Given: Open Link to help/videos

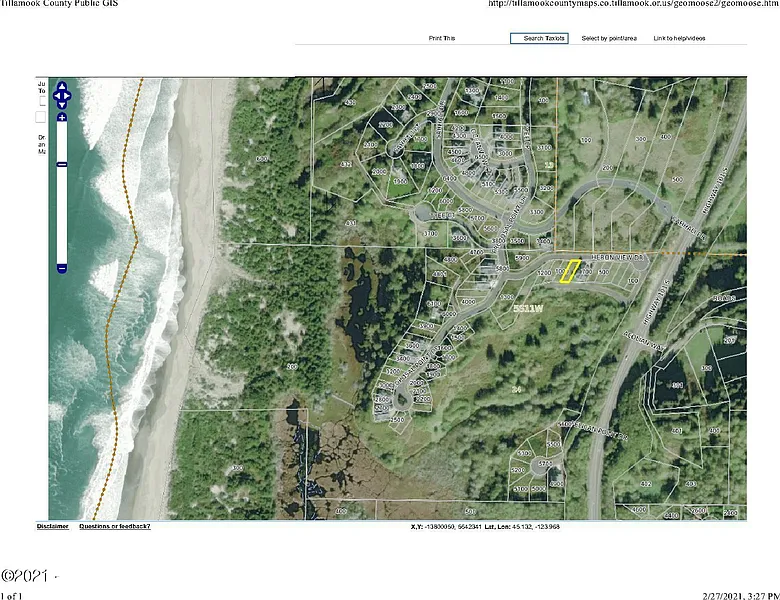Looking at the screenshot, I should (680, 38).
